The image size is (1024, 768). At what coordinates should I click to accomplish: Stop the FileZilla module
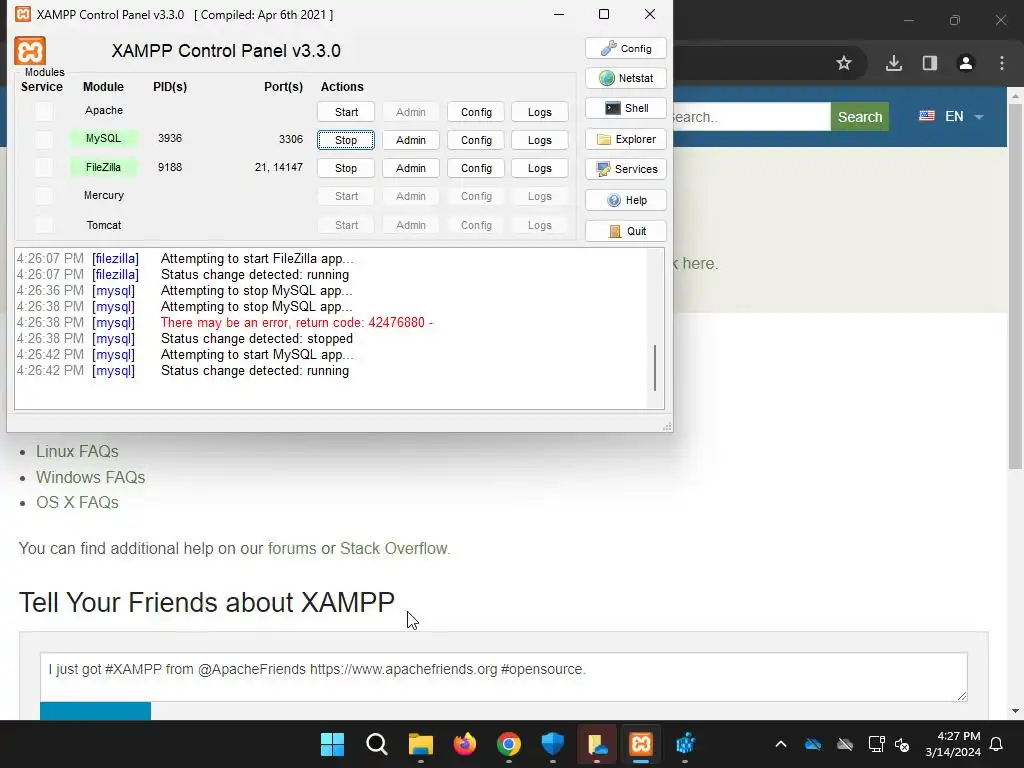346,168
